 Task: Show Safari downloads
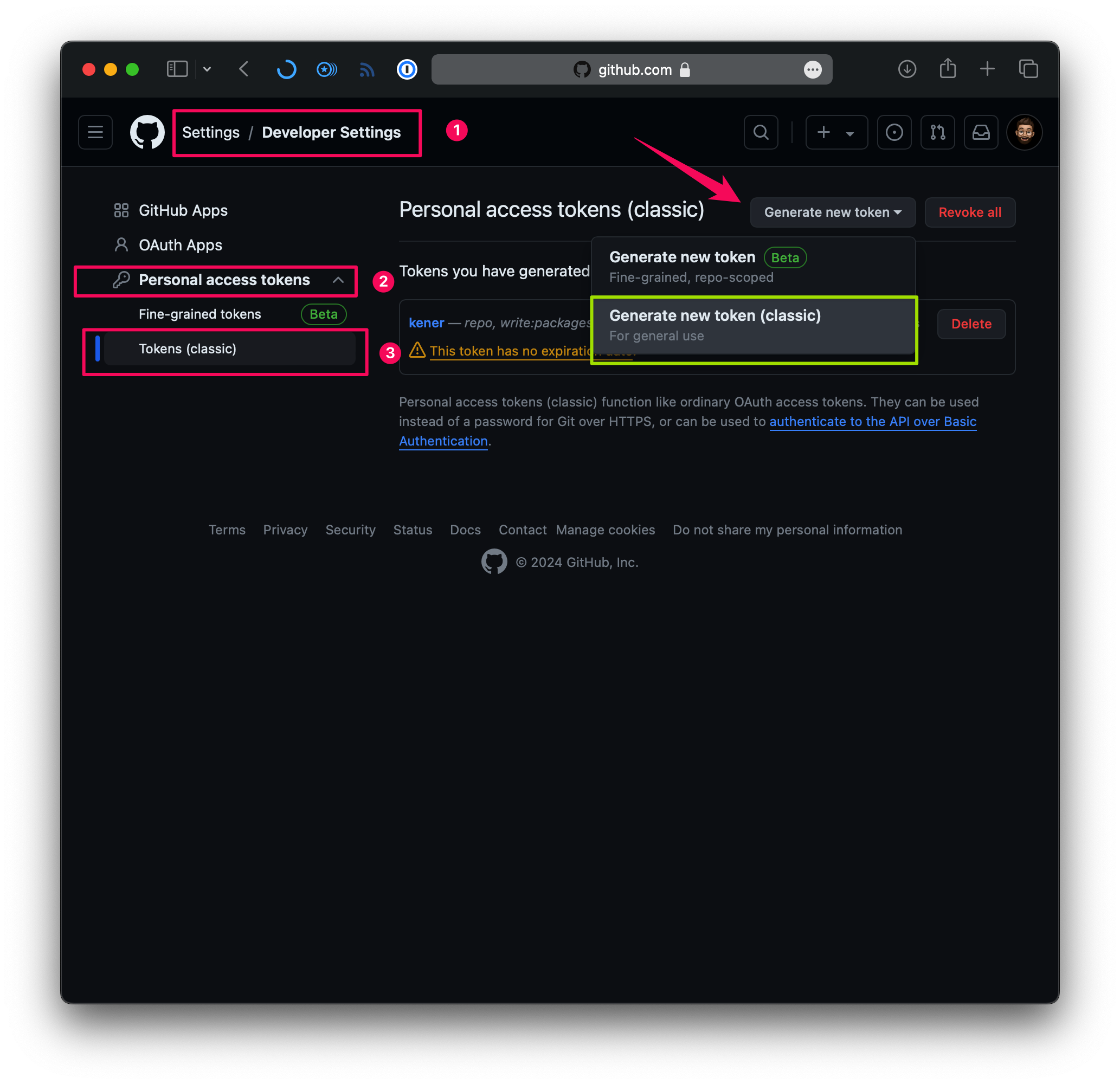[907, 69]
